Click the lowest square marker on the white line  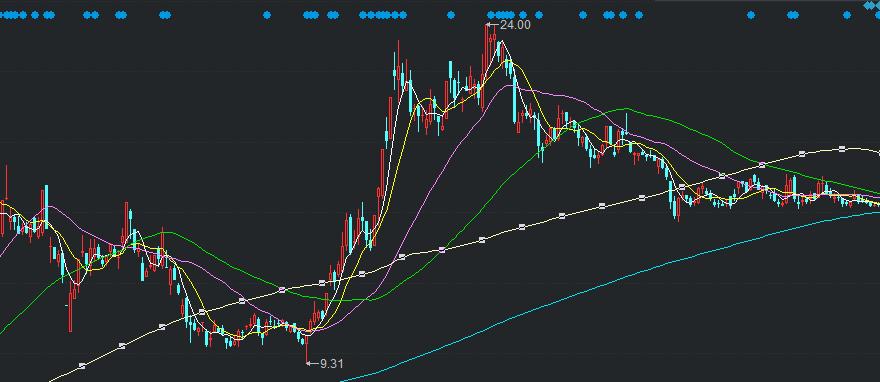point(82,366)
